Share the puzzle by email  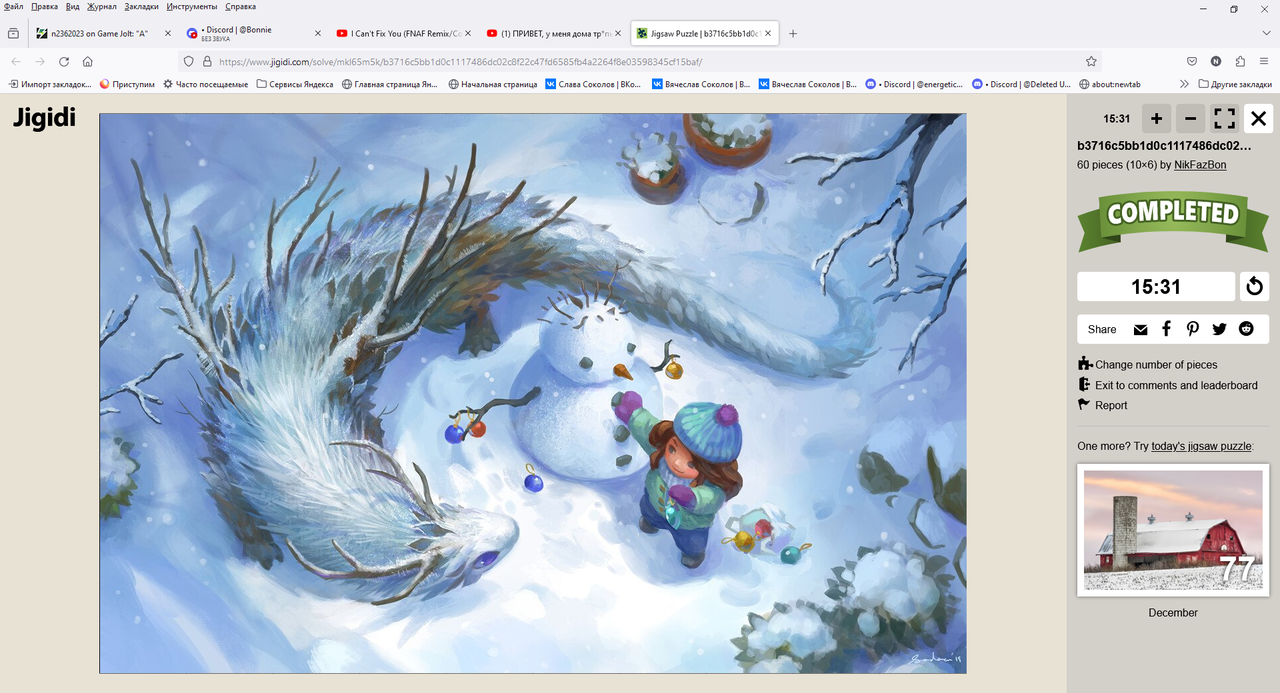coord(1140,329)
